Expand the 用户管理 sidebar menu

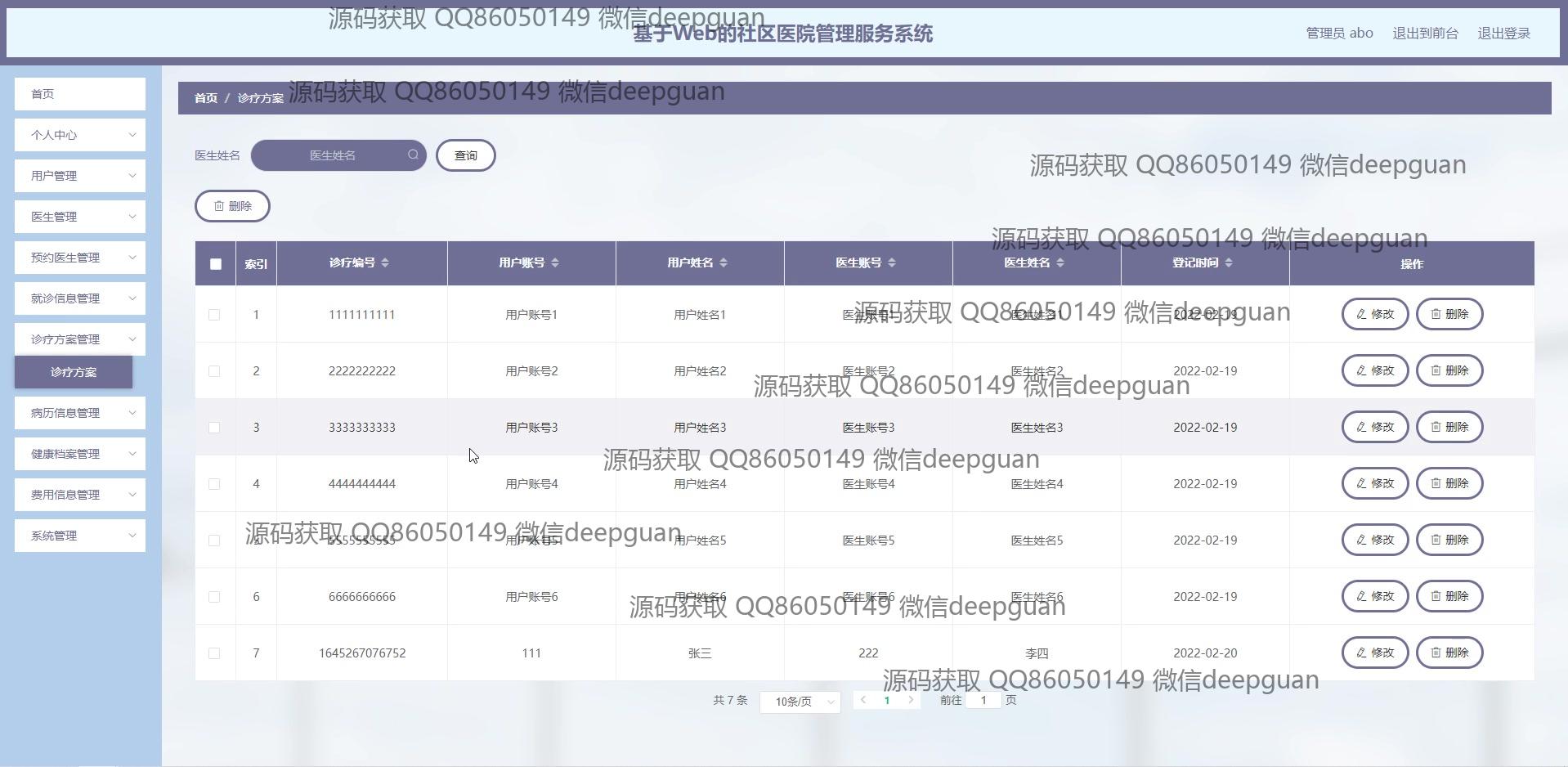pos(80,176)
